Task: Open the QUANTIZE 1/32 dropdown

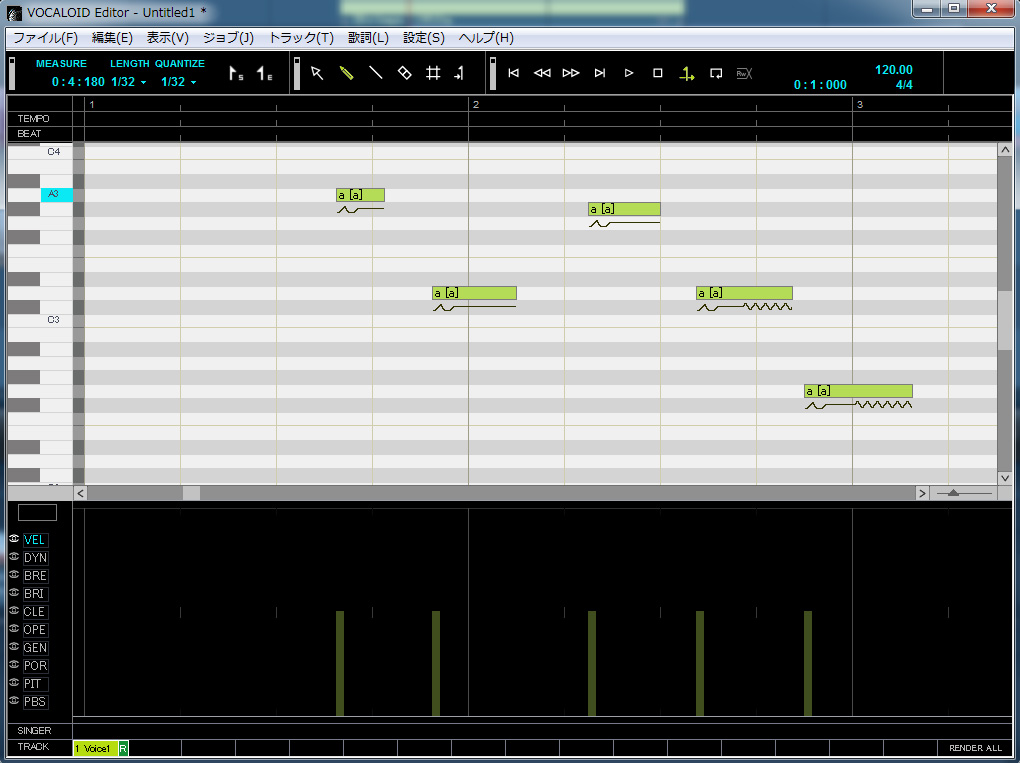Action: (x=179, y=82)
